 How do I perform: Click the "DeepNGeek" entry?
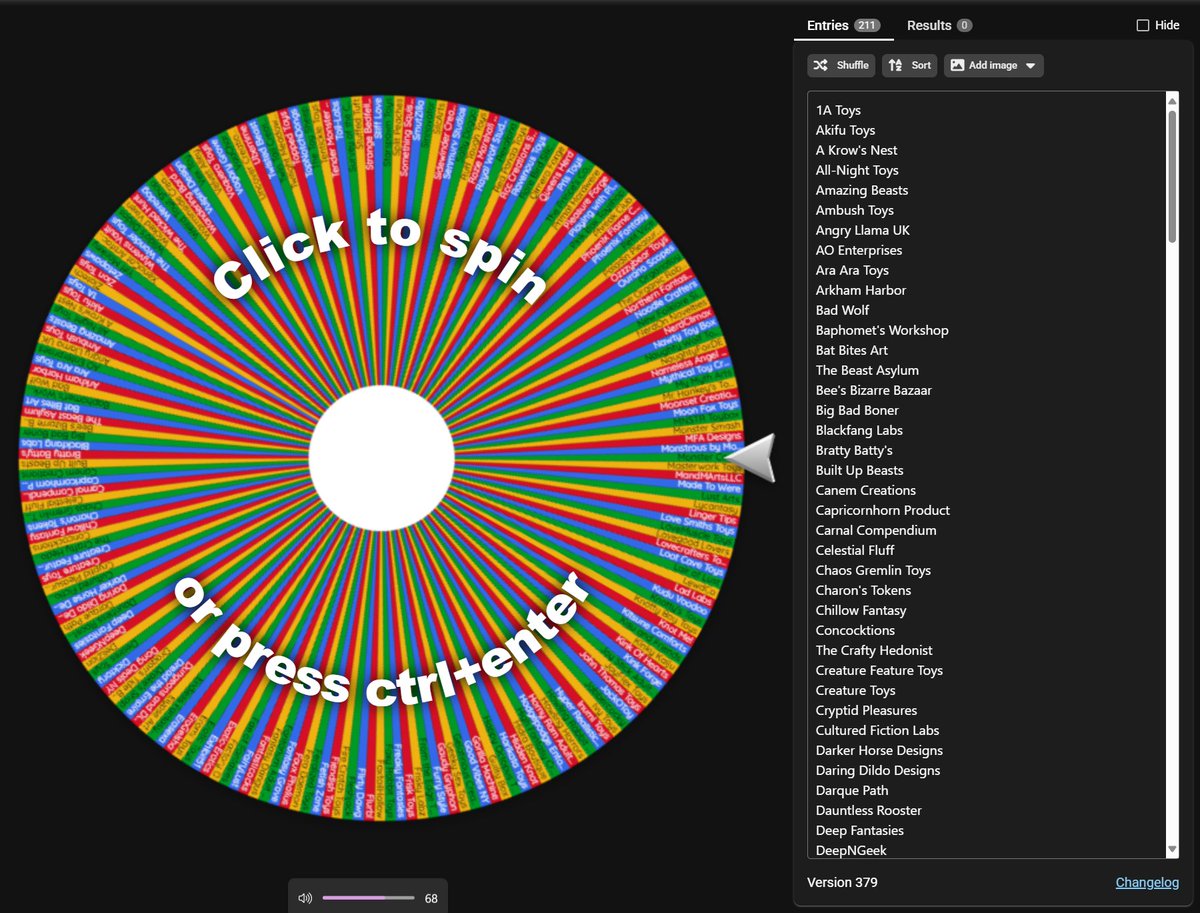tap(850, 850)
